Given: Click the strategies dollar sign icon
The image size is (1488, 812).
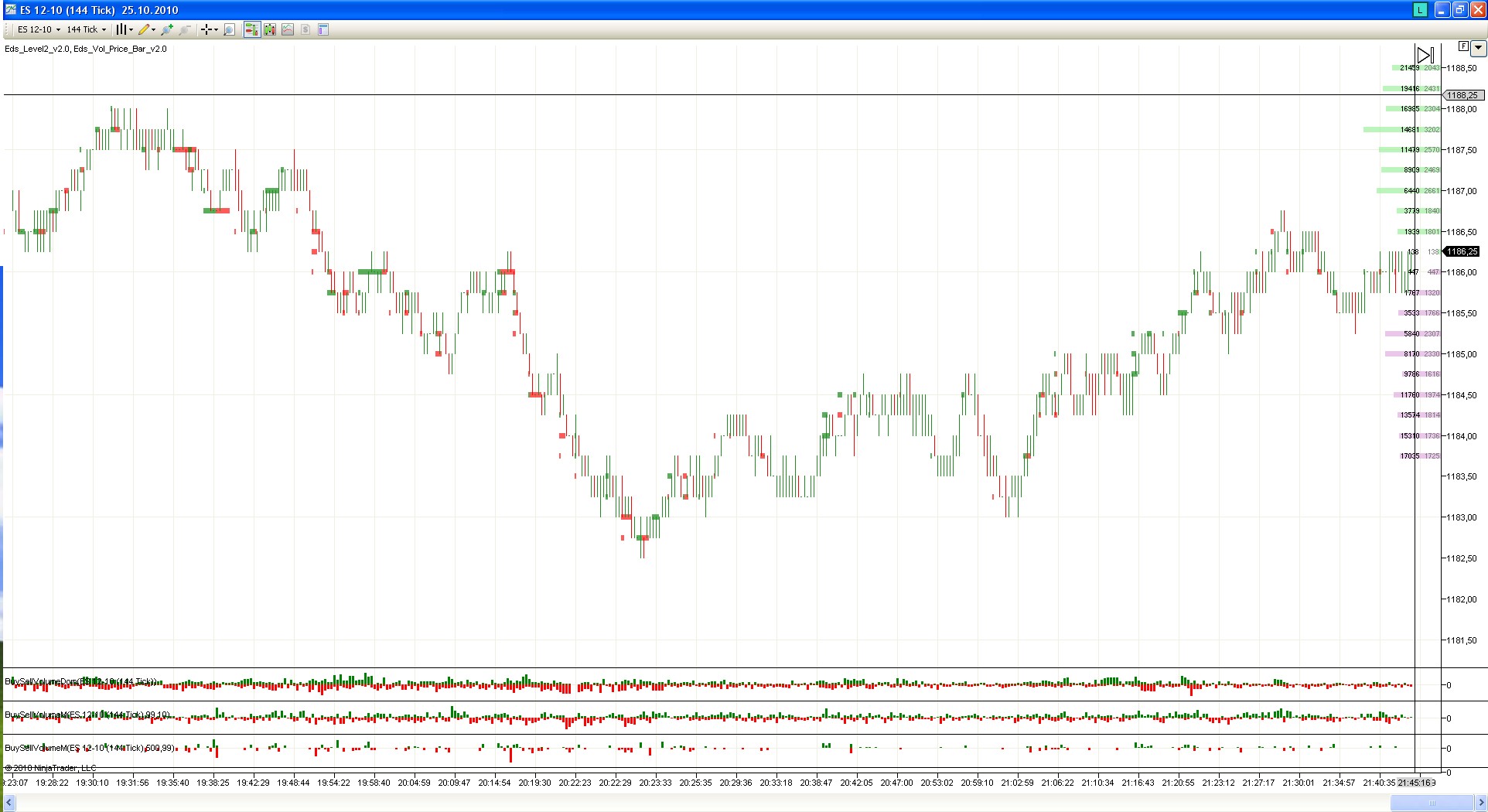Looking at the screenshot, I should [x=305, y=29].
